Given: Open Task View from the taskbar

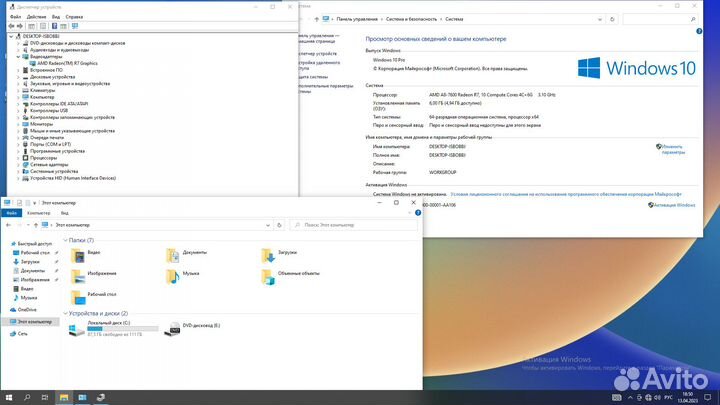Looking at the screenshot, I should pos(45,398).
